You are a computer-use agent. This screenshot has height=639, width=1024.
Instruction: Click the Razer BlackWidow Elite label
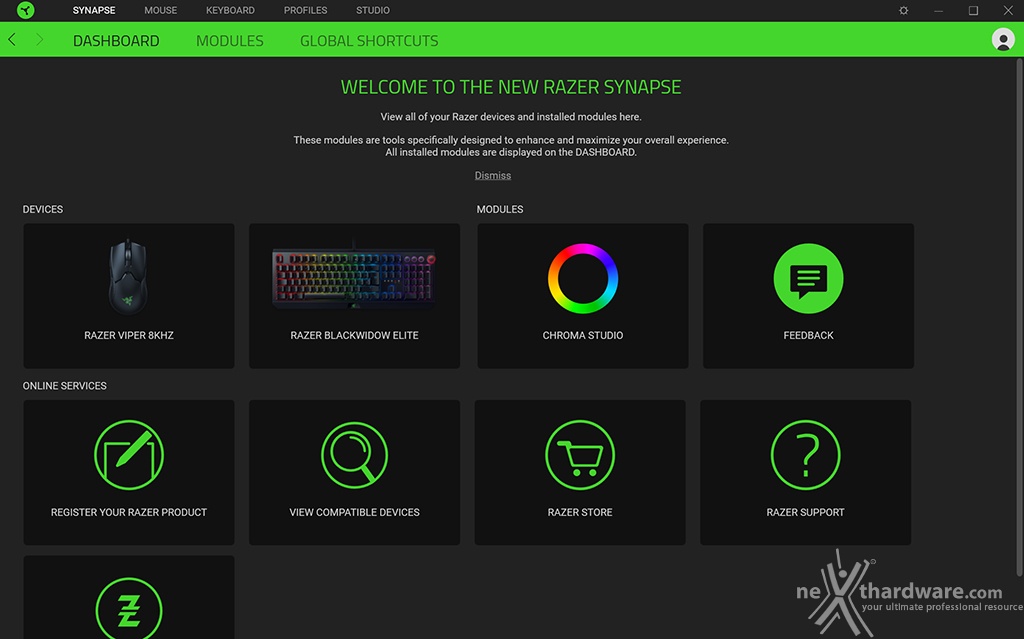click(x=355, y=335)
